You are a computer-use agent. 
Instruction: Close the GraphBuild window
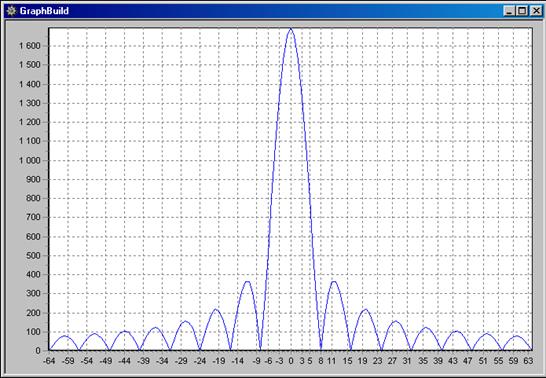pos(536,11)
